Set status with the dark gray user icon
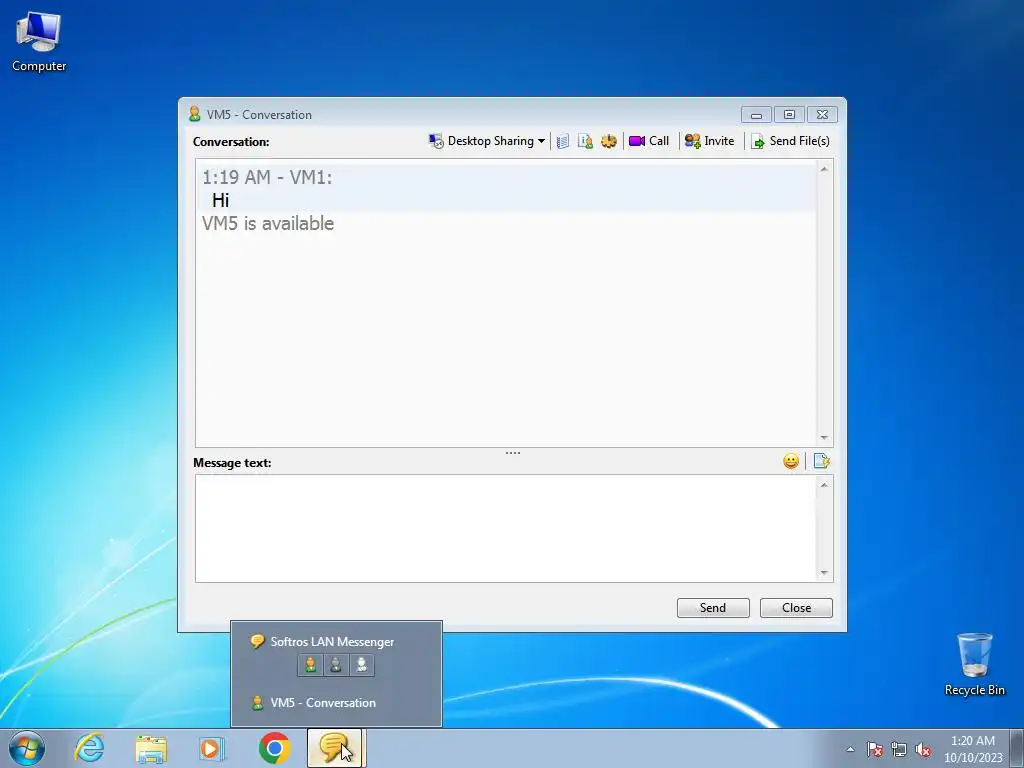The image size is (1024, 768). pyautogui.click(x=336, y=665)
